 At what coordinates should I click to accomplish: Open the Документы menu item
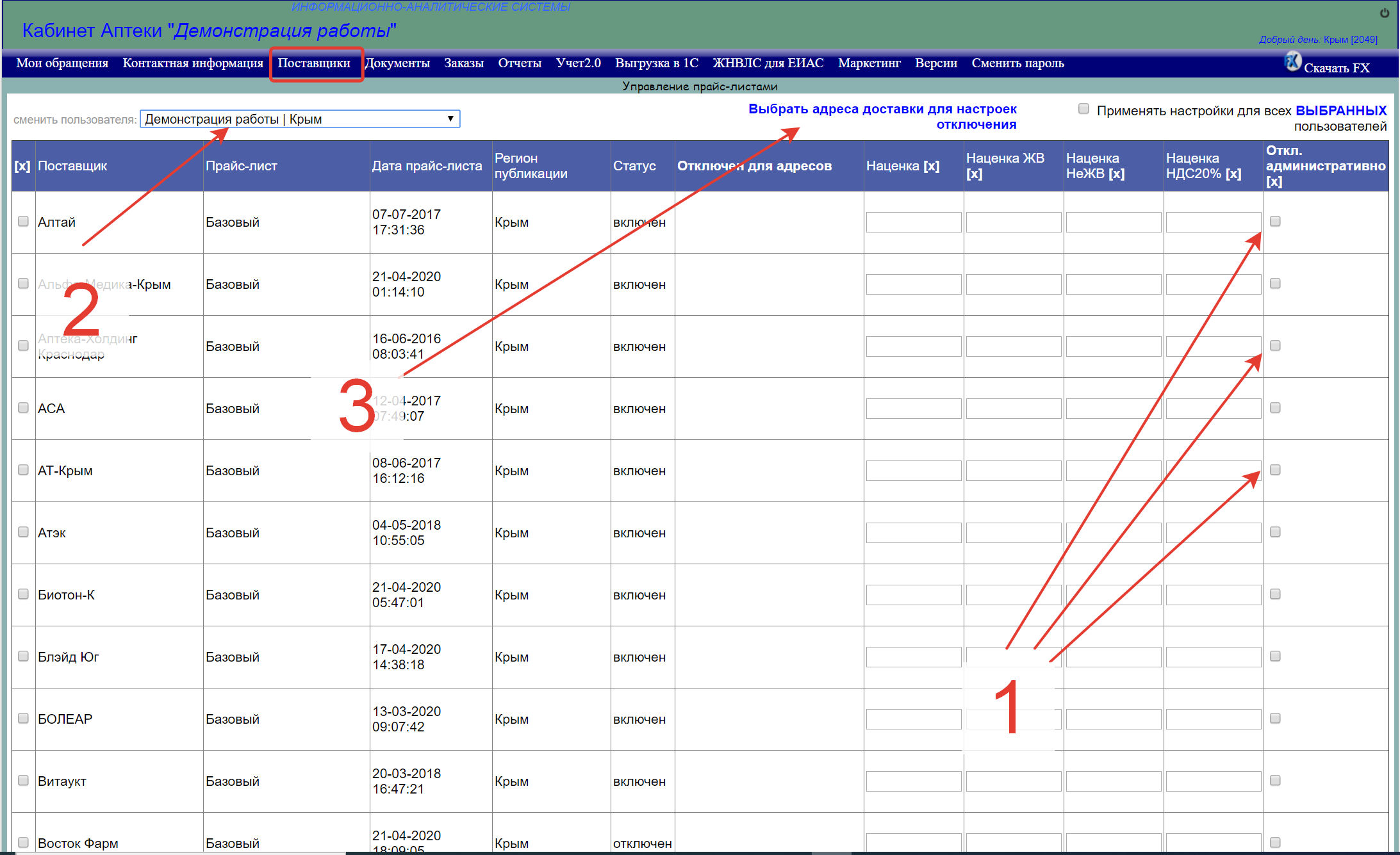pos(397,63)
